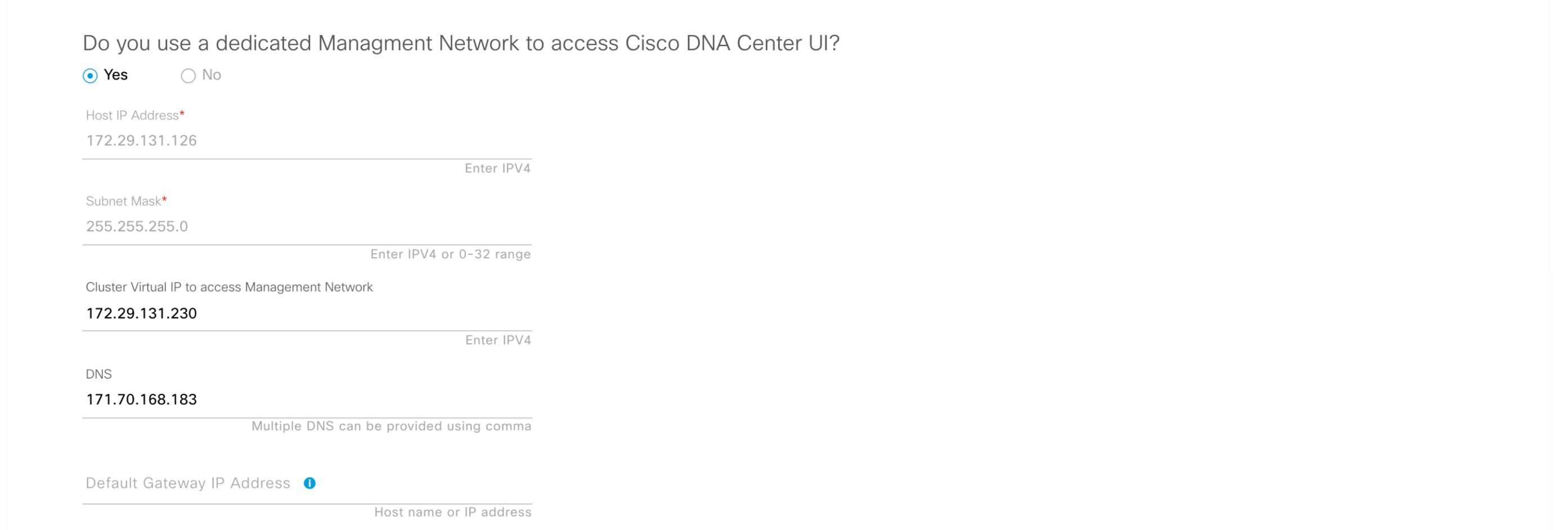Click the Cluster Virtual IP label text

pos(229,287)
